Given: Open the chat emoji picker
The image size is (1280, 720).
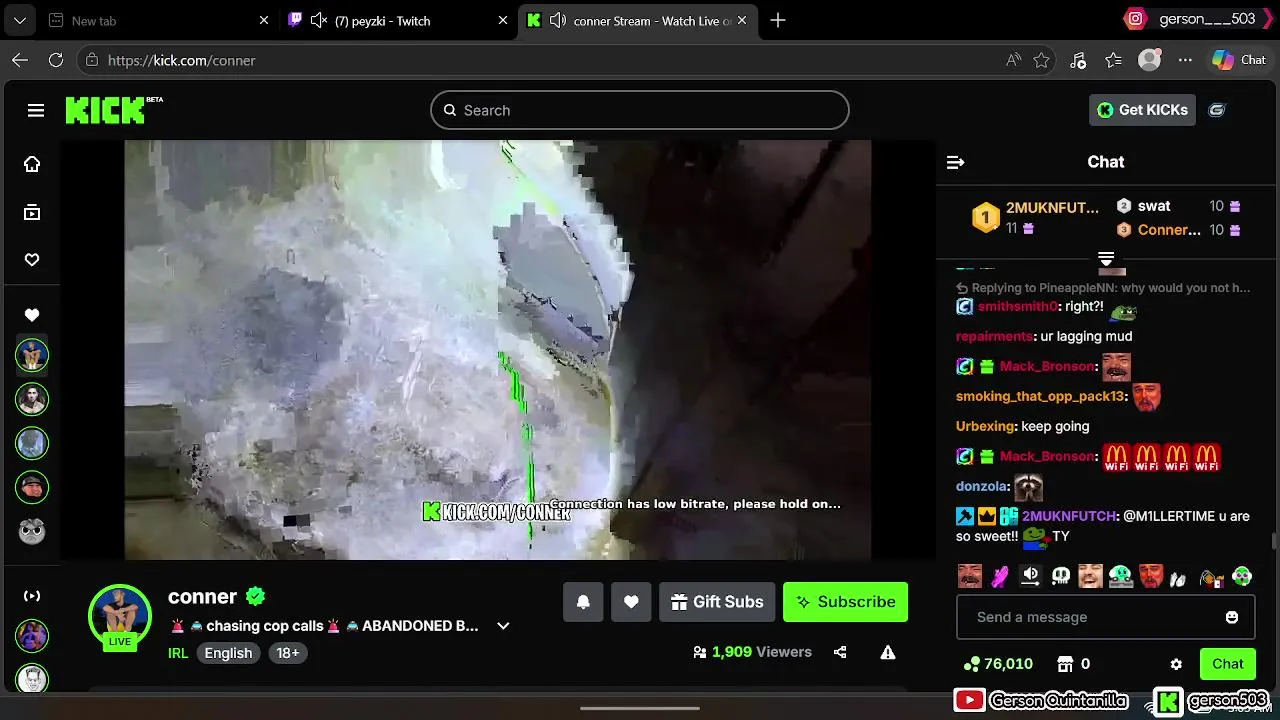Looking at the screenshot, I should pos(1232,617).
